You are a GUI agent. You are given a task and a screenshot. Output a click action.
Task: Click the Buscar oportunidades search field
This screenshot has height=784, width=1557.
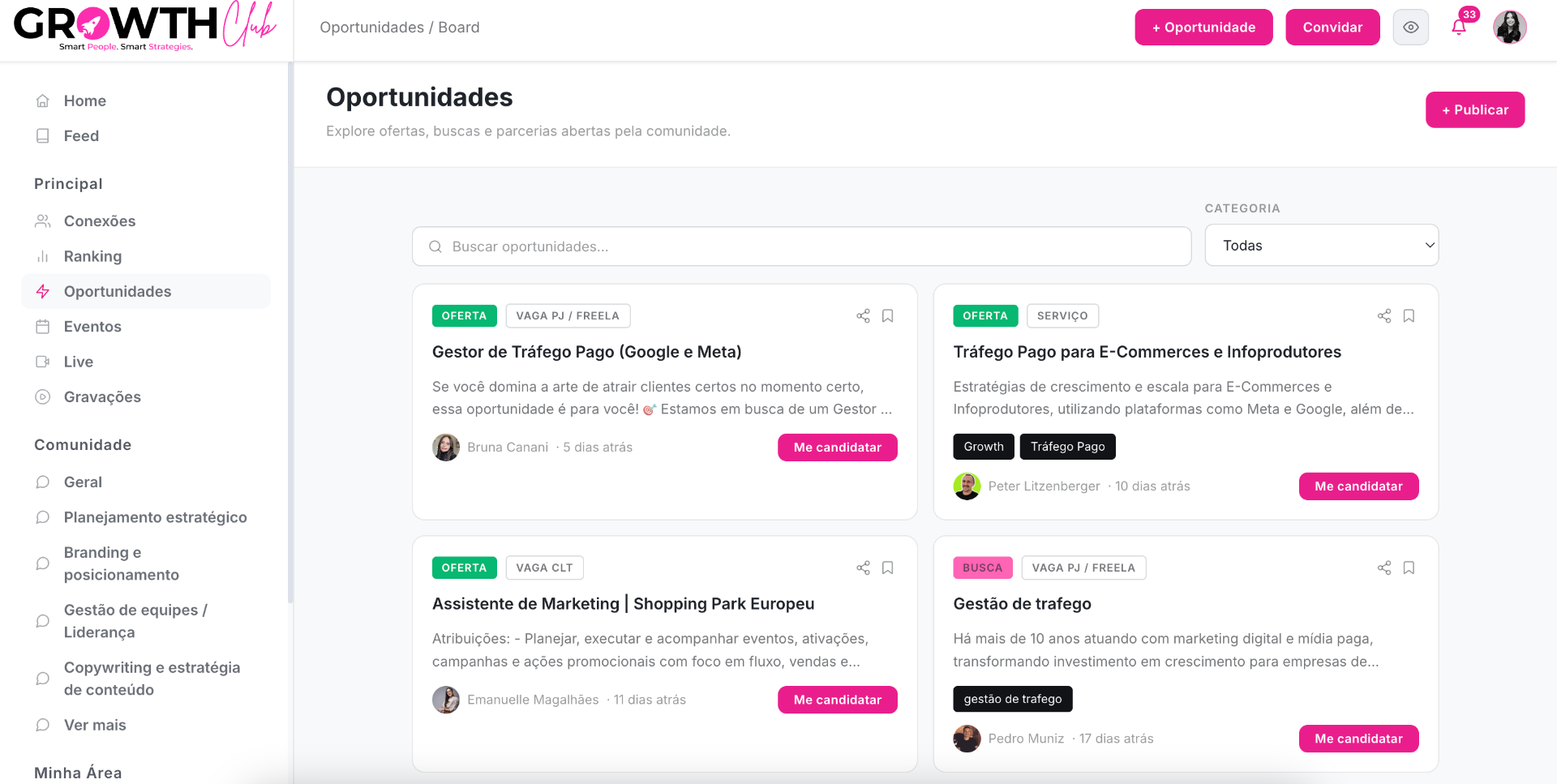801,246
